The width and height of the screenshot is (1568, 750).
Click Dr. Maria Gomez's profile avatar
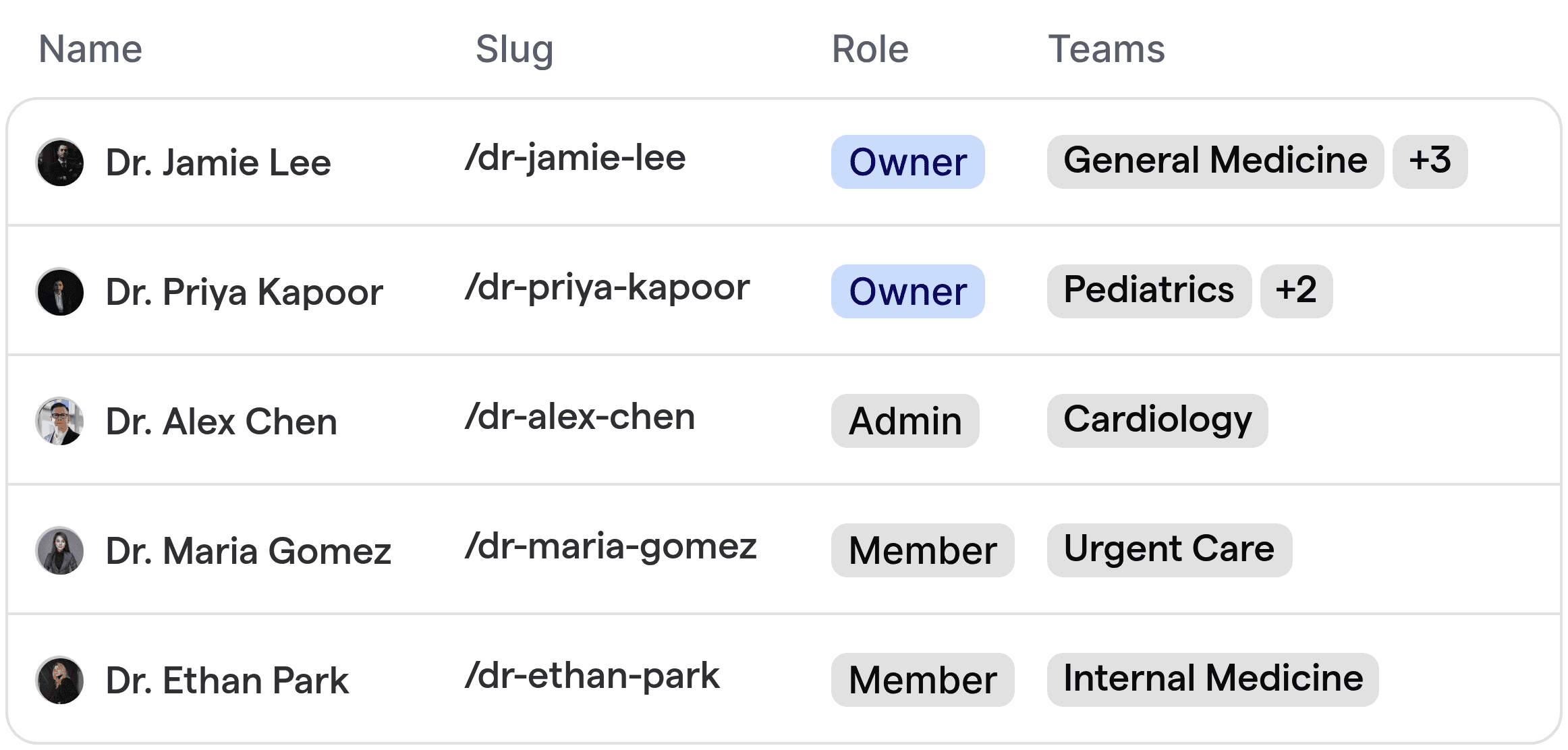tap(59, 550)
